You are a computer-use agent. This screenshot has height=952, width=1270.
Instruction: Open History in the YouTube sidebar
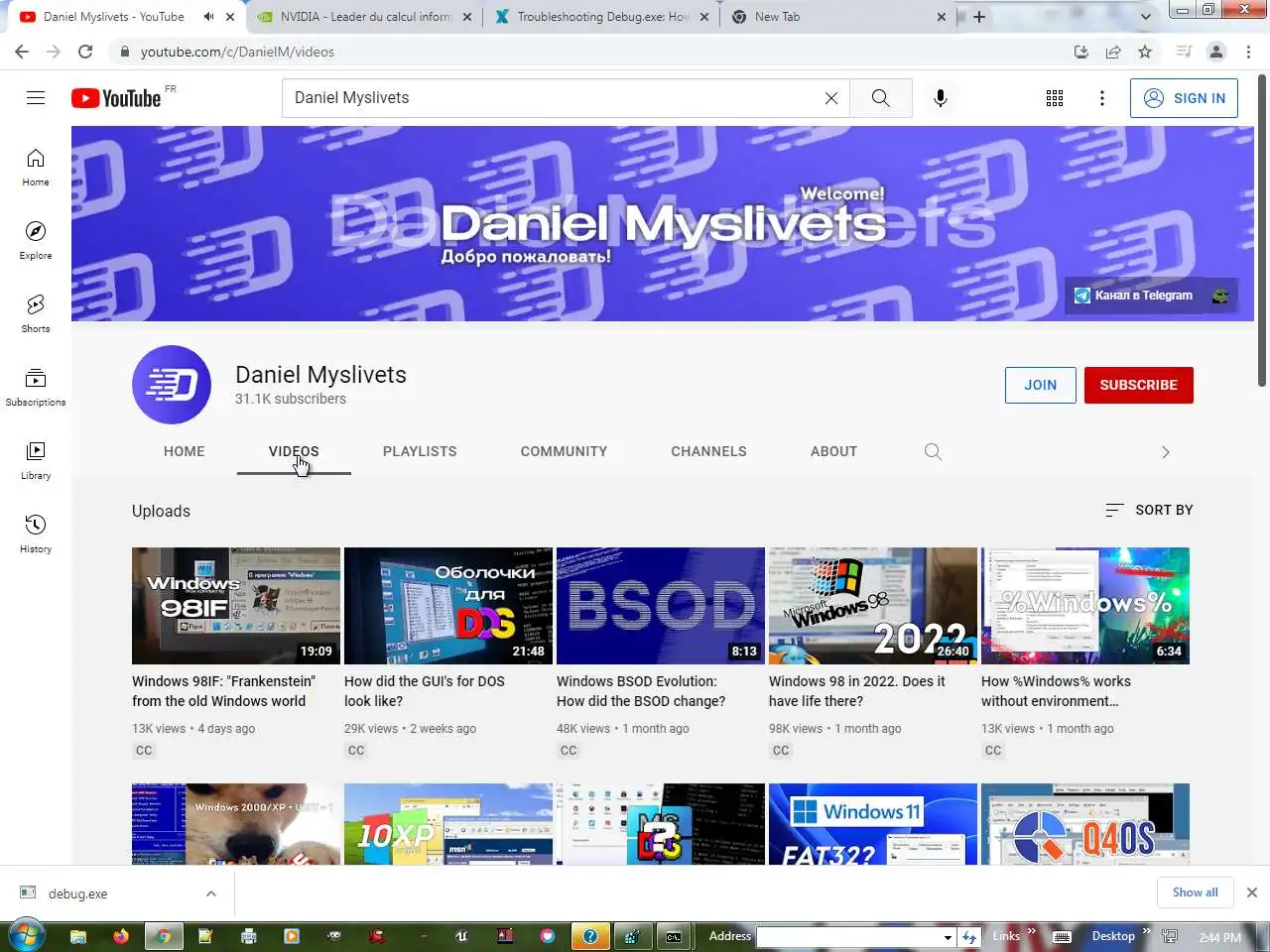(36, 535)
